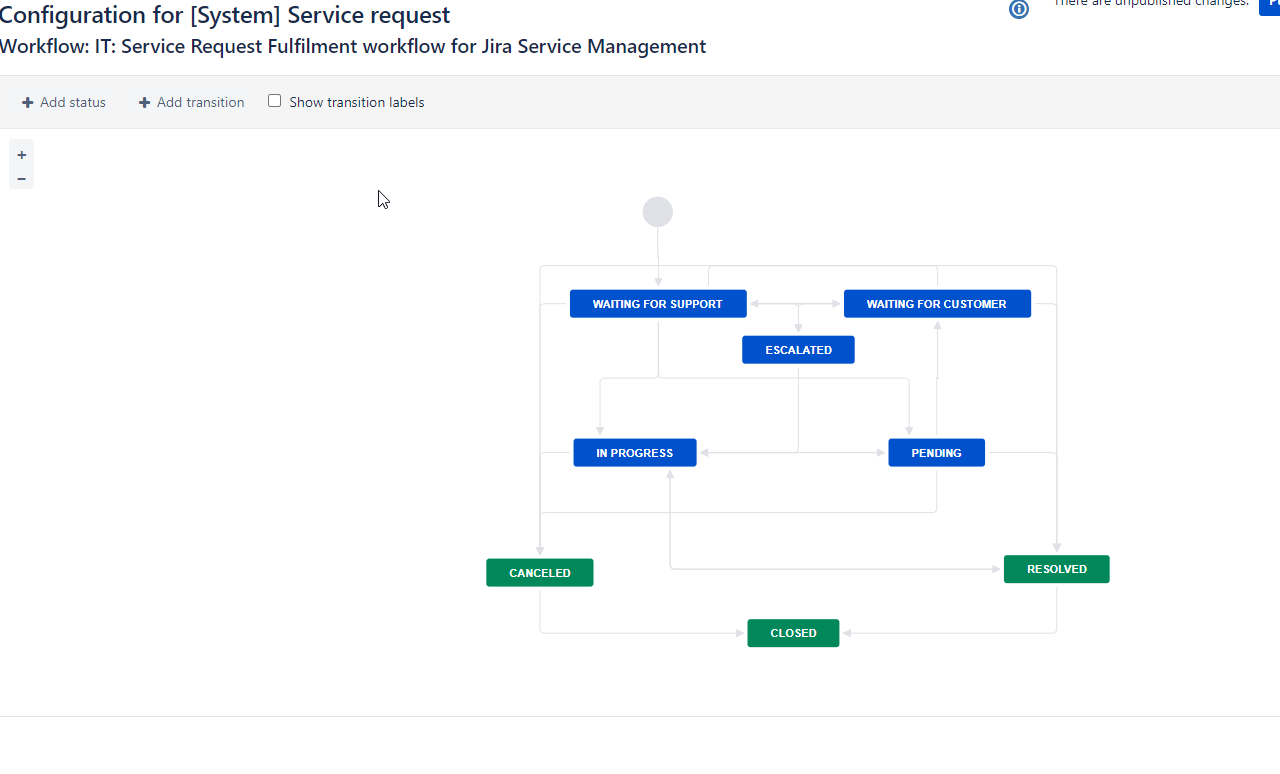This screenshot has height=774, width=1280.
Task: Select the Escalated status node
Action: pos(798,350)
